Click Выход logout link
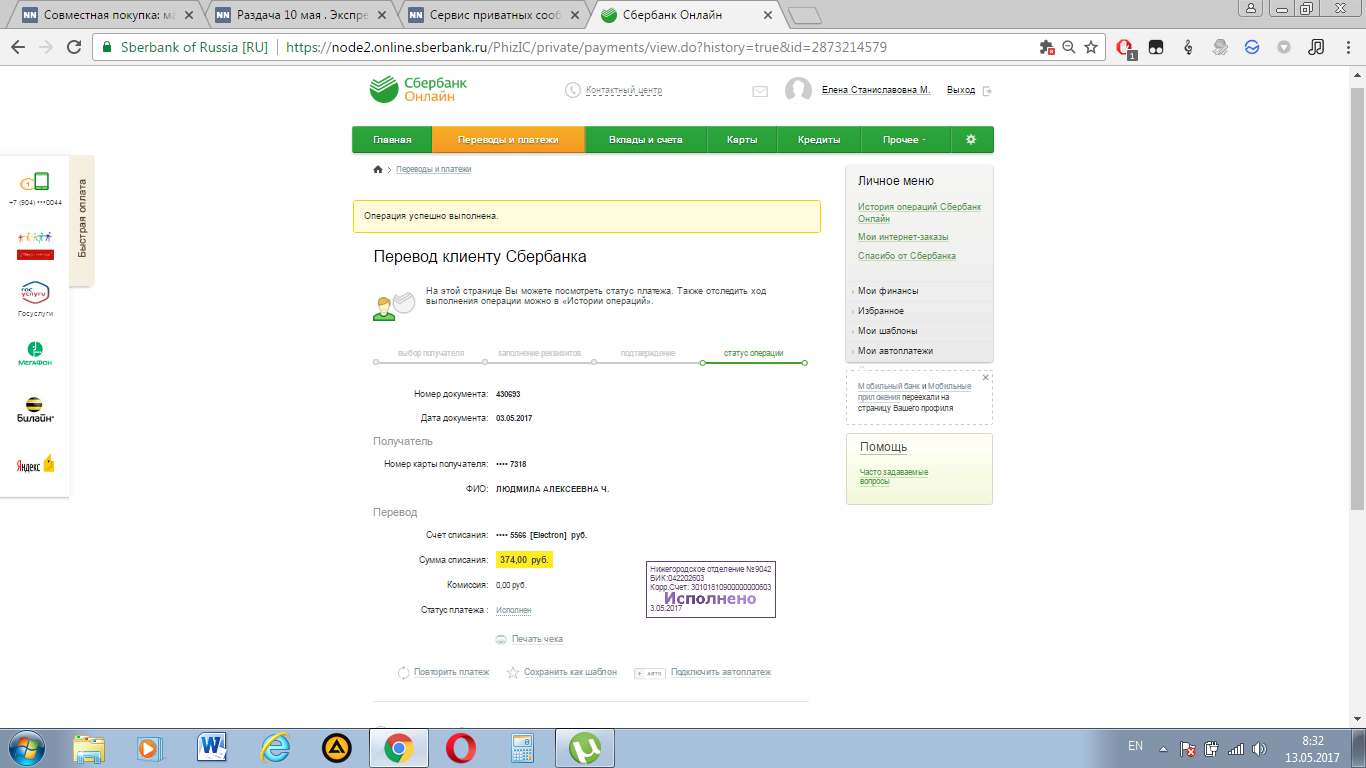The width and height of the screenshot is (1366, 768). [961, 90]
